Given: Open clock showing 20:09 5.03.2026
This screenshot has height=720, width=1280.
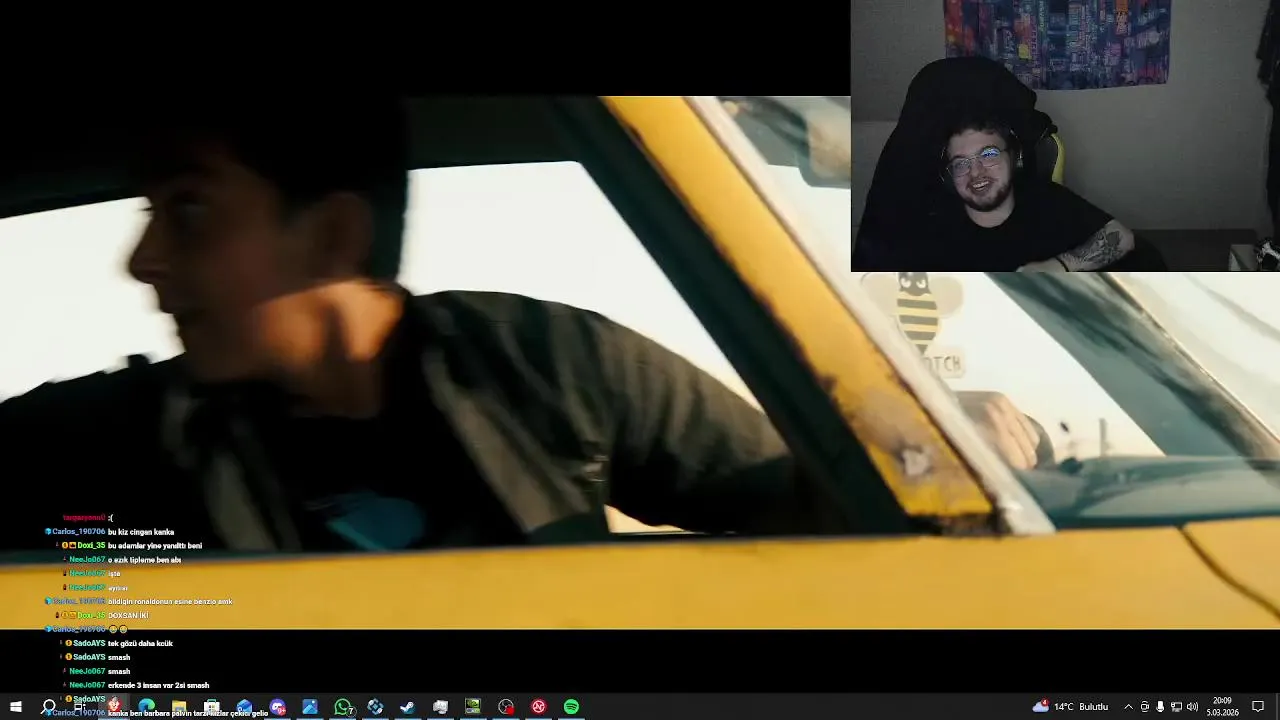Looking at the screenshot, I should click(x=1222, y=707).
